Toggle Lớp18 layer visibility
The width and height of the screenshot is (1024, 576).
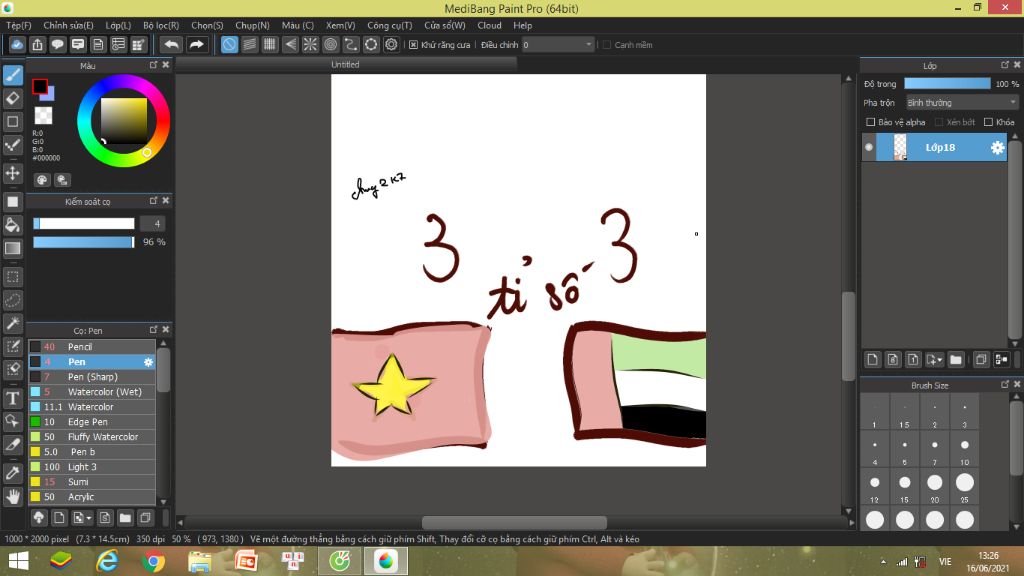pos(869,147)
